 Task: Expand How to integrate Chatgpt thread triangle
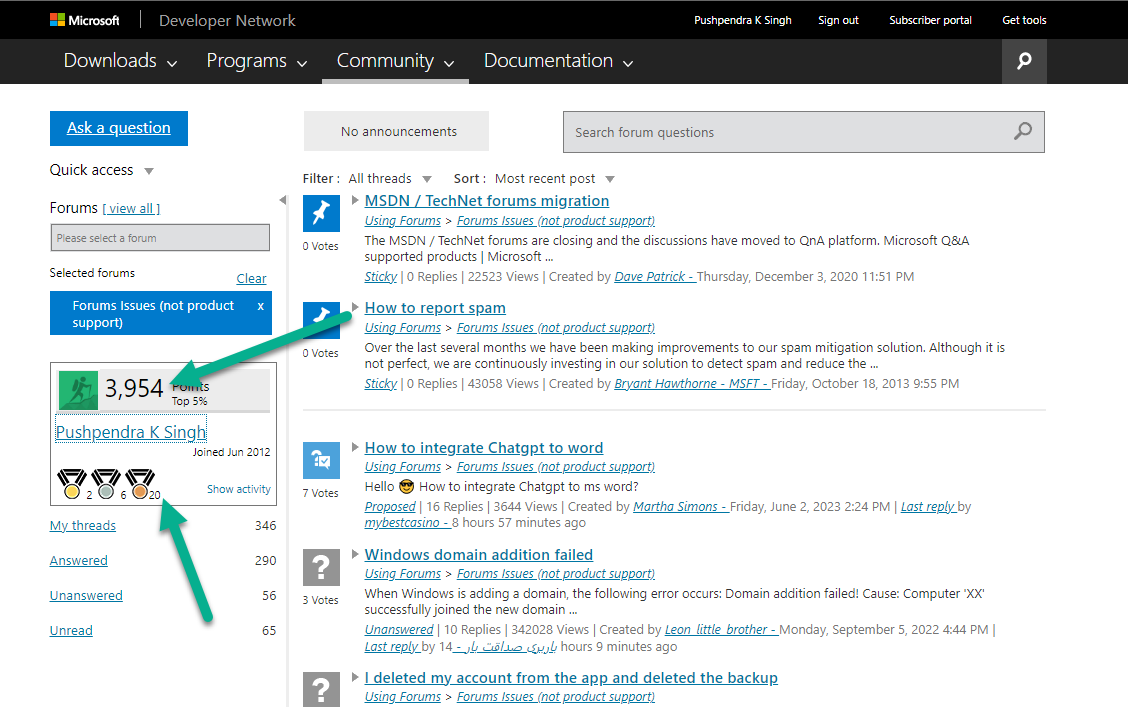(355, 447)
